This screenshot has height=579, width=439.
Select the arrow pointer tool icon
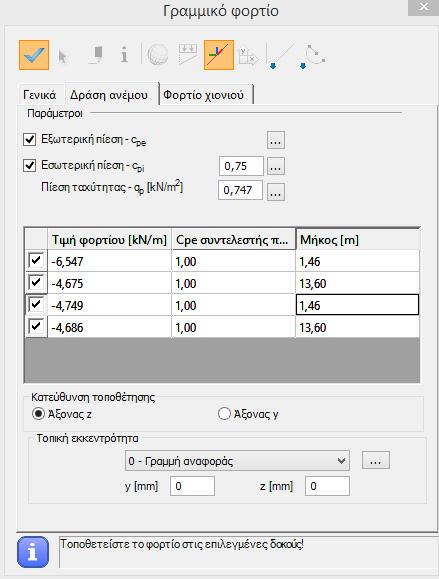[x=63, y=56]
